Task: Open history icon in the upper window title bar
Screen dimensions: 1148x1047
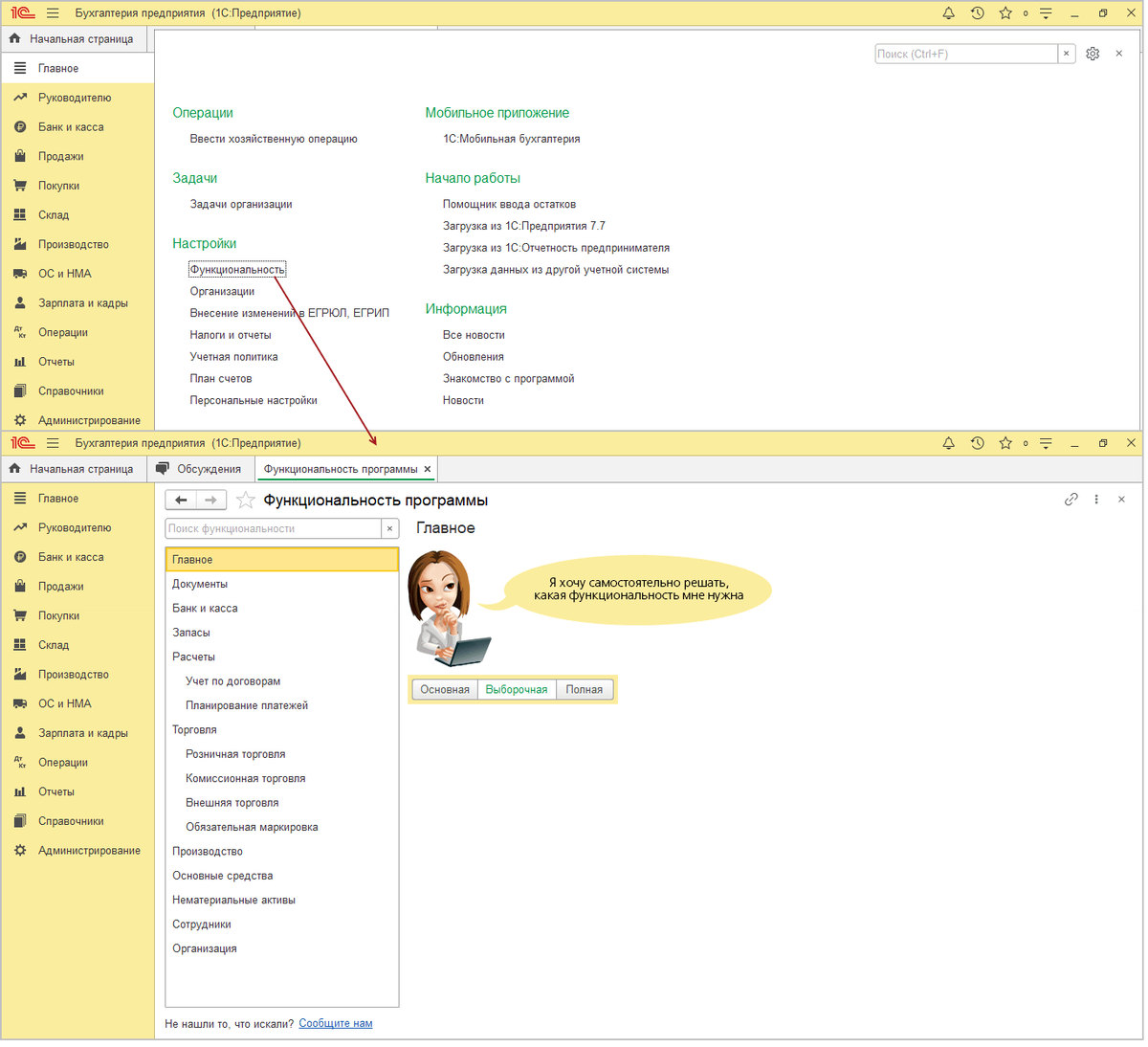Action: click(x=977, y=13)
